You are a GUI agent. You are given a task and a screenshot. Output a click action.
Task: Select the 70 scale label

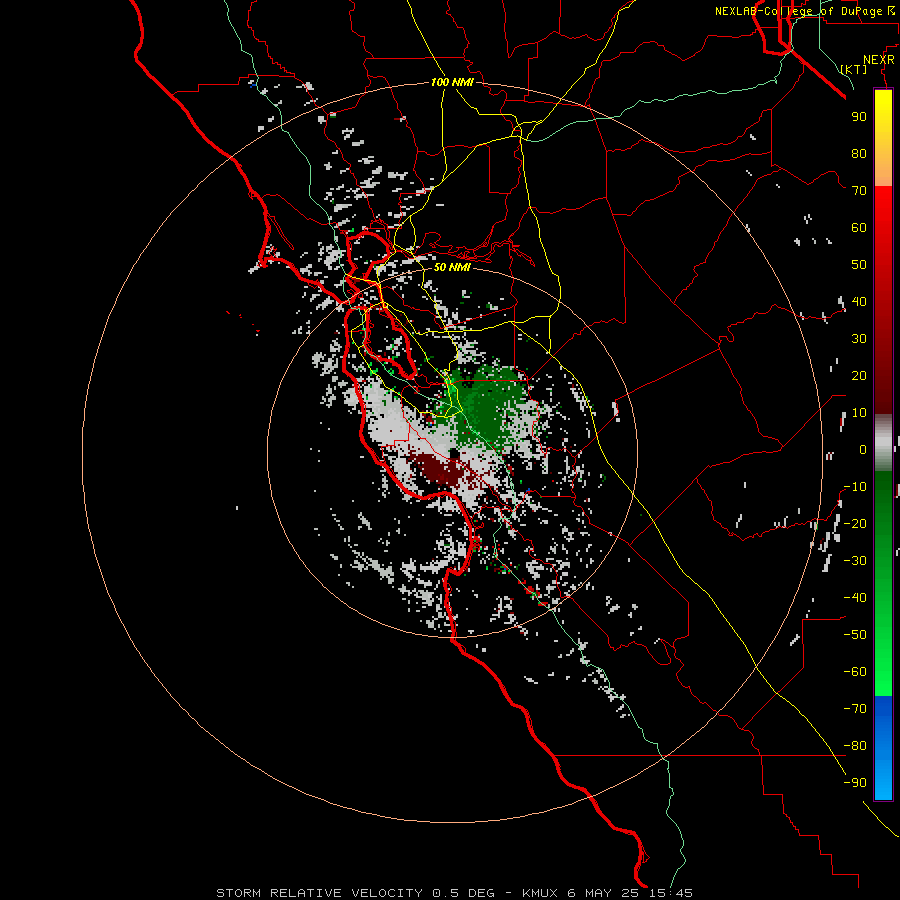click(x=859, y=191)
